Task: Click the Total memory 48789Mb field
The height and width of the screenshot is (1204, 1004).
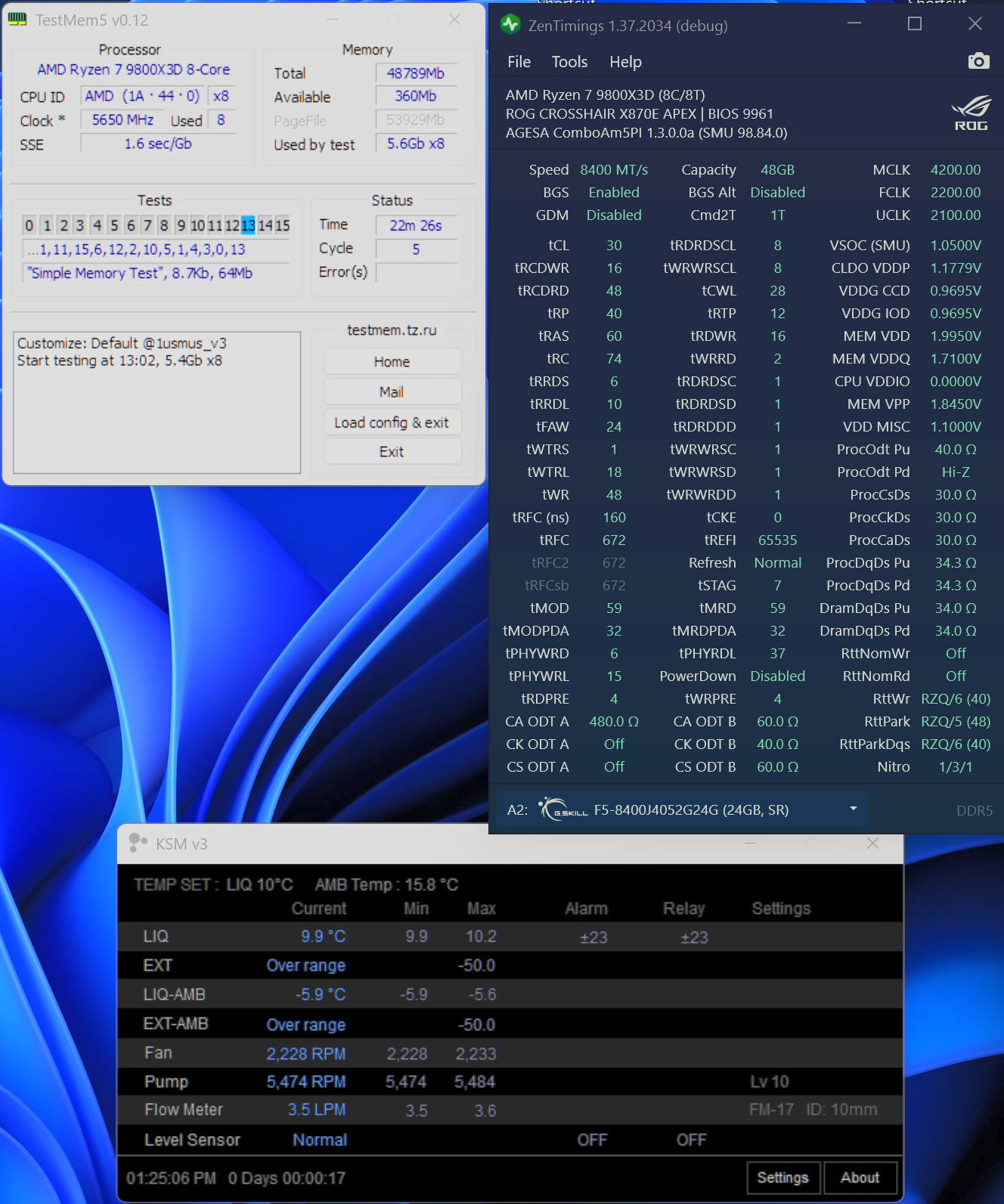Action: [x=416, y=73]
